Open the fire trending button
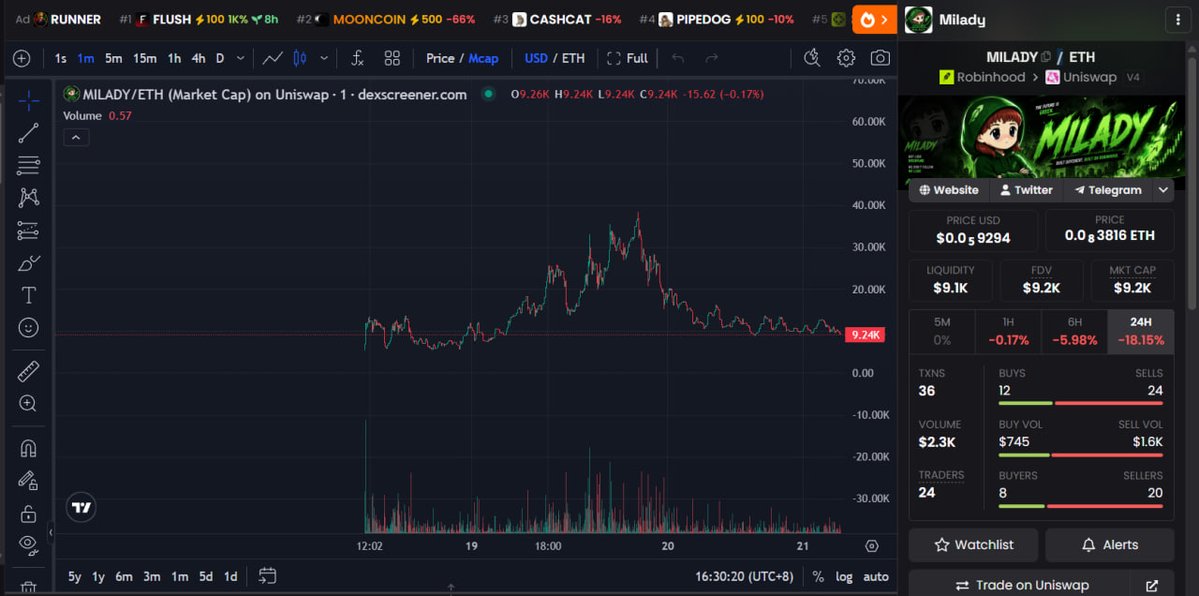The height and width of the screenshot is (596, 1199). tap(875, 20)
